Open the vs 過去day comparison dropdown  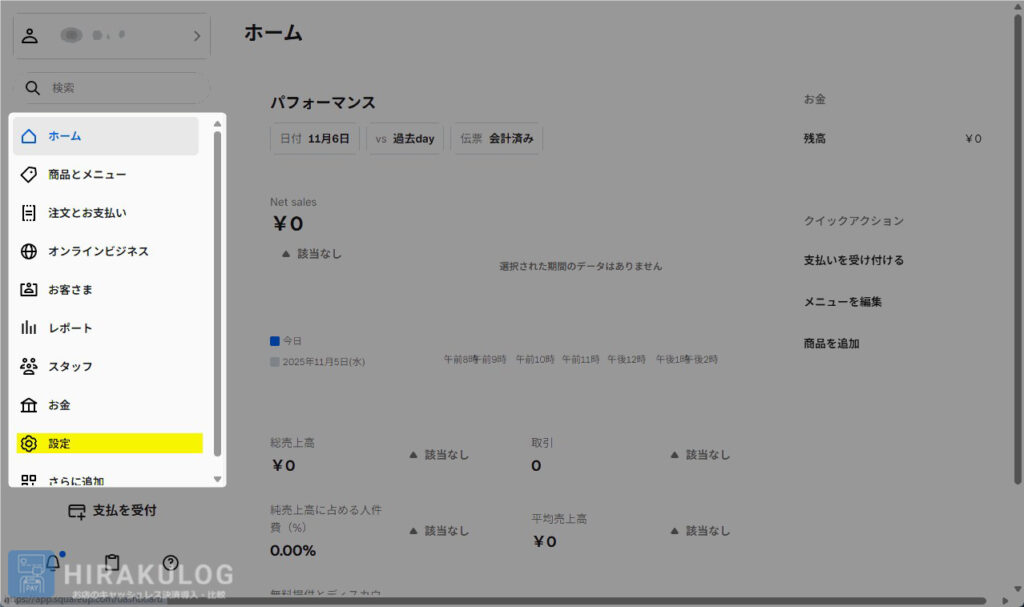405,139
